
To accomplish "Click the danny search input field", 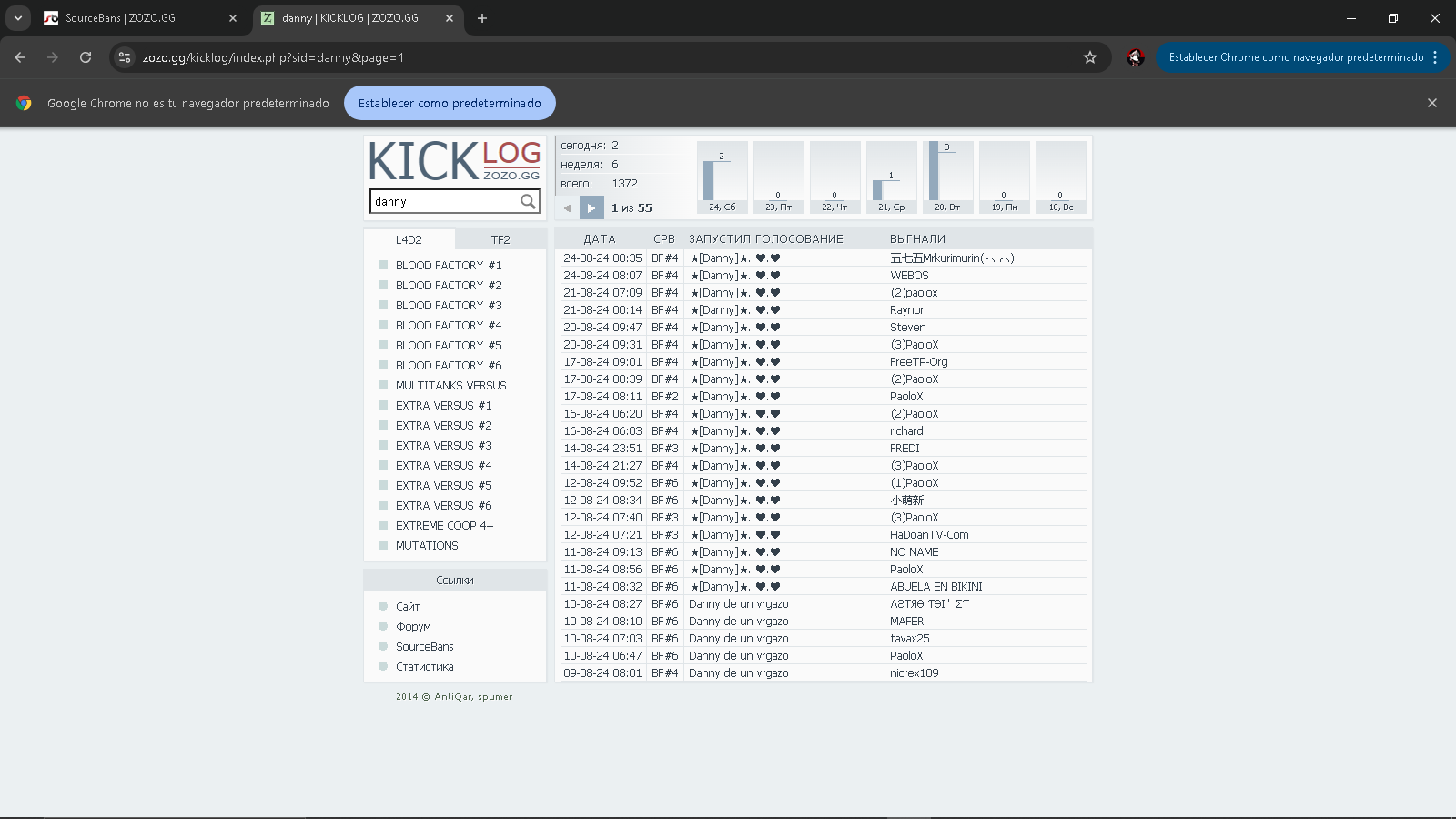I will tap(444, 202).
